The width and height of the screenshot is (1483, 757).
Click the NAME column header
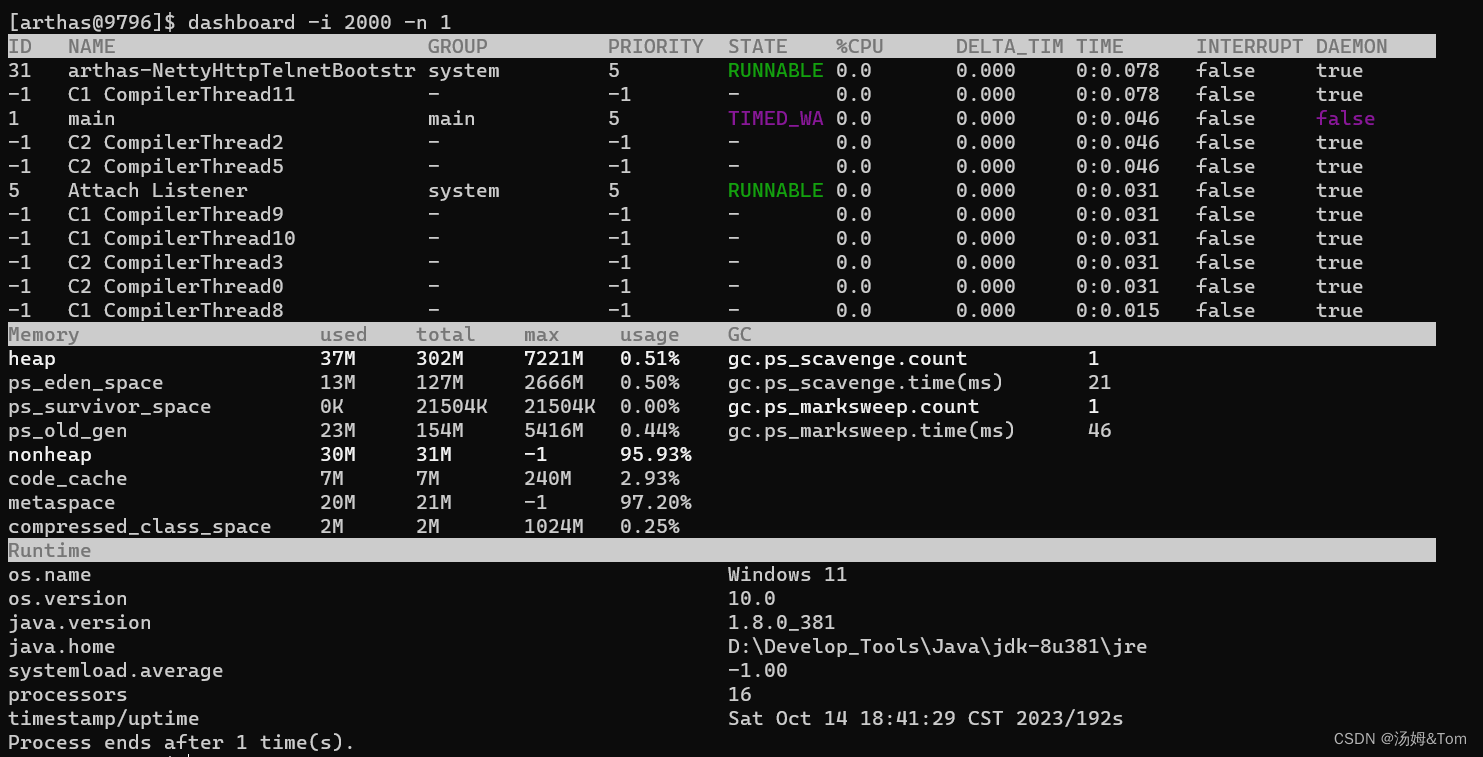click(x=90, y=45)
